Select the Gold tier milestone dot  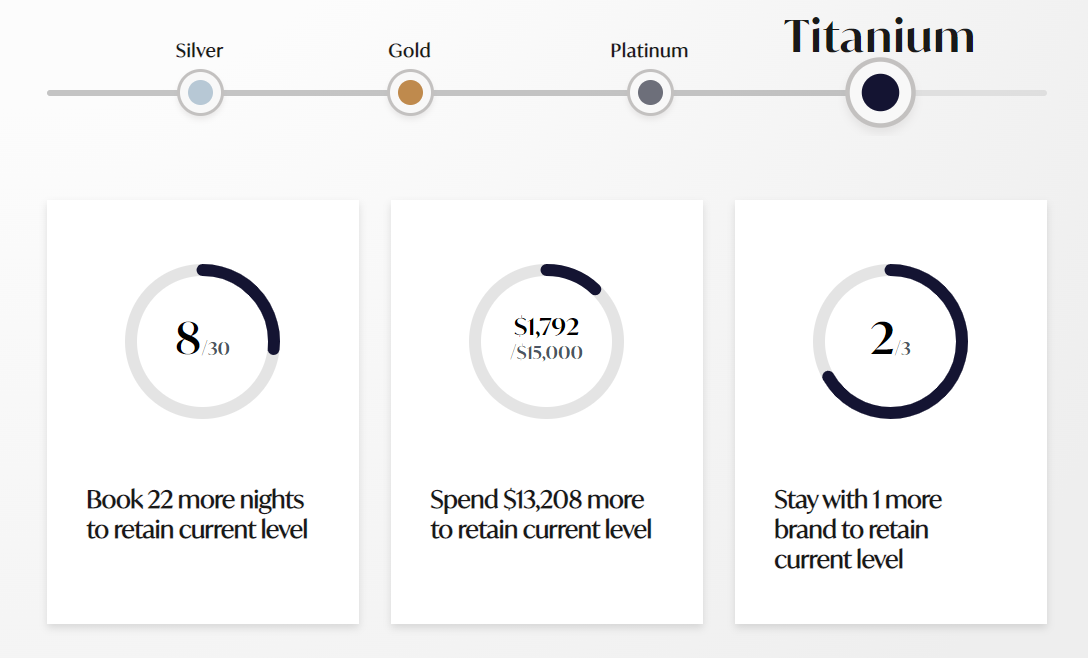pos(409,93)
